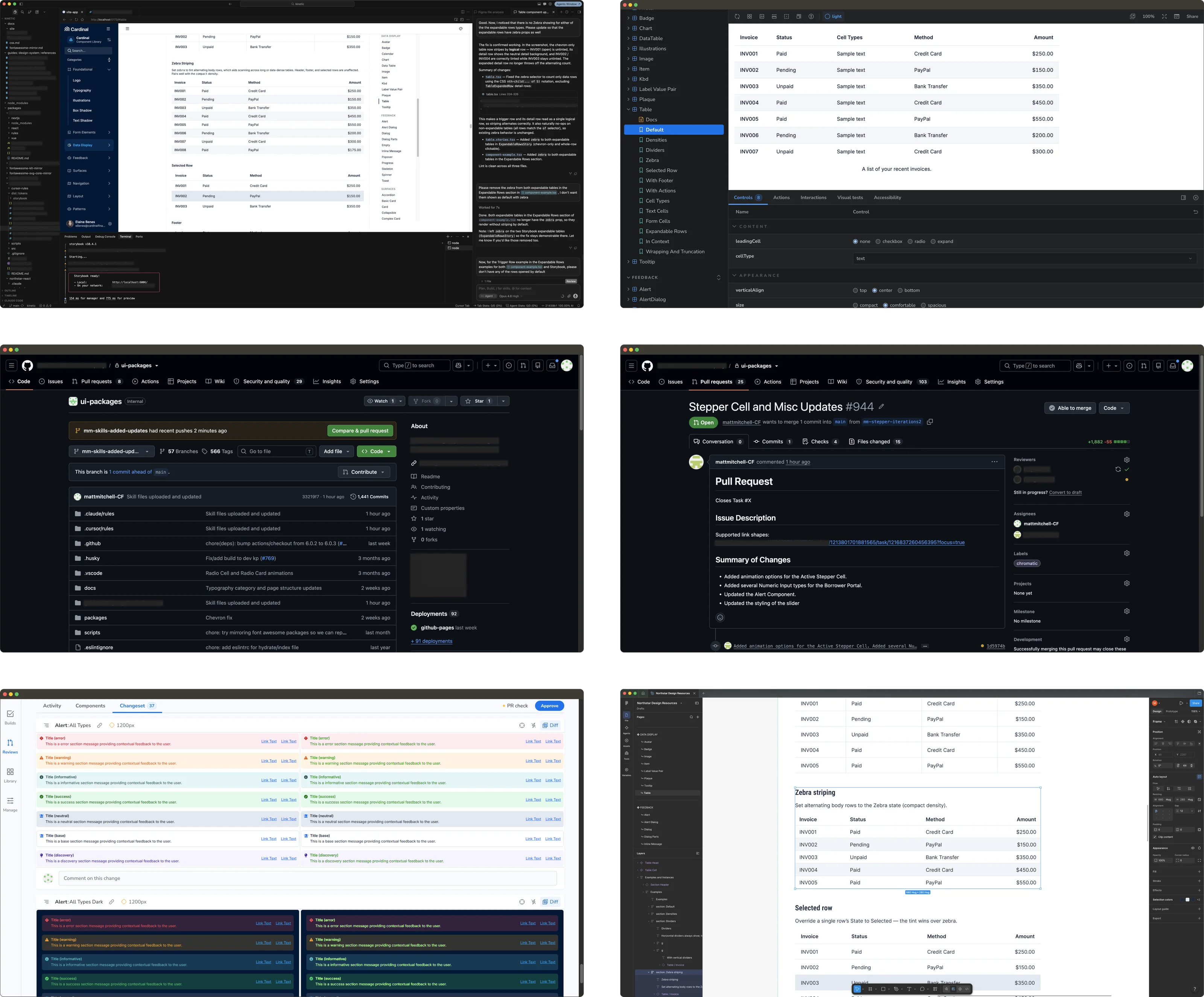The image size is (1204, 997).
Task: Click pull requests icon in ui-packages repo header
Action: pyautogui.click(x=523, y=366)
